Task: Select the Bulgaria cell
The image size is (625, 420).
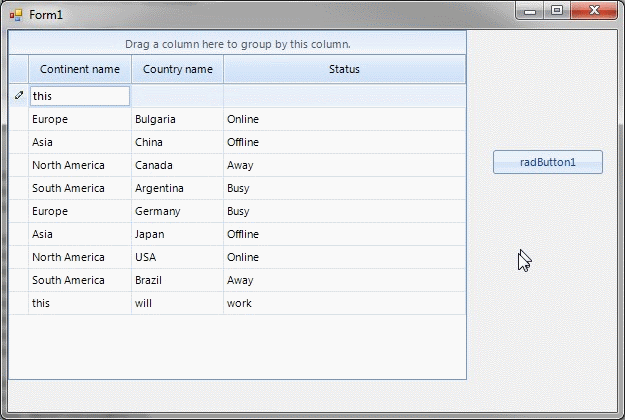Action: [x=178, y=119]
